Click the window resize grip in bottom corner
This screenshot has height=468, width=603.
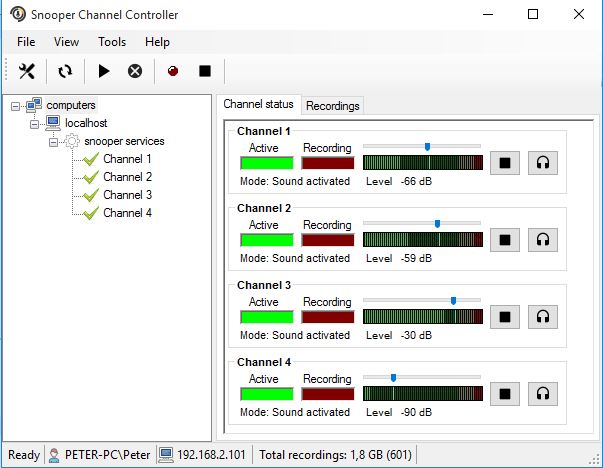point(595,460)
